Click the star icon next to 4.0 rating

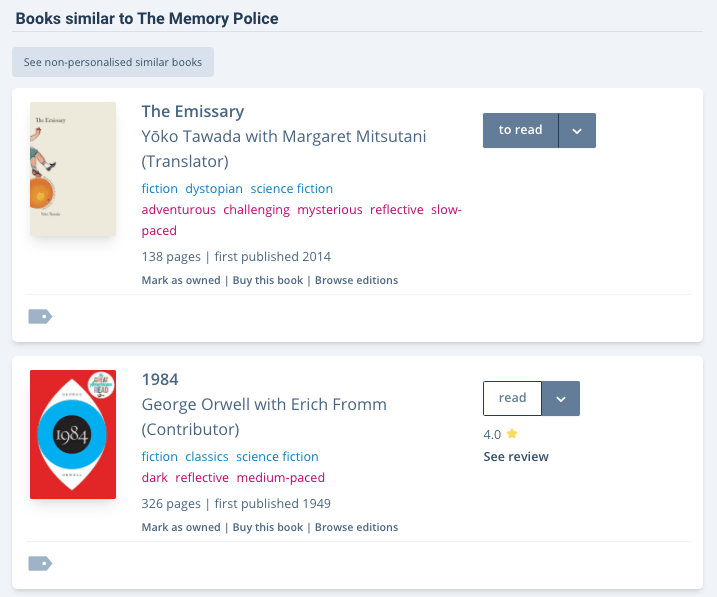[x=512, y=433]
